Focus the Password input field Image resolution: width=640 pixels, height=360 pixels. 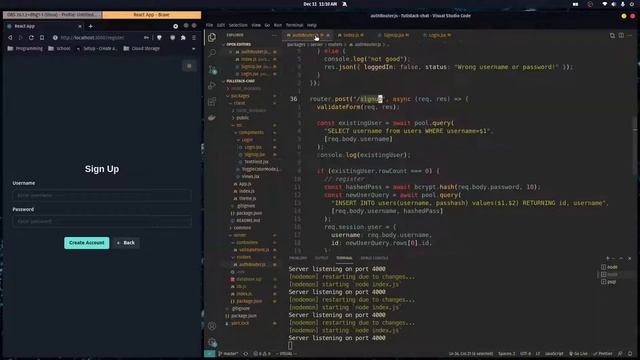tap(102, 221)
